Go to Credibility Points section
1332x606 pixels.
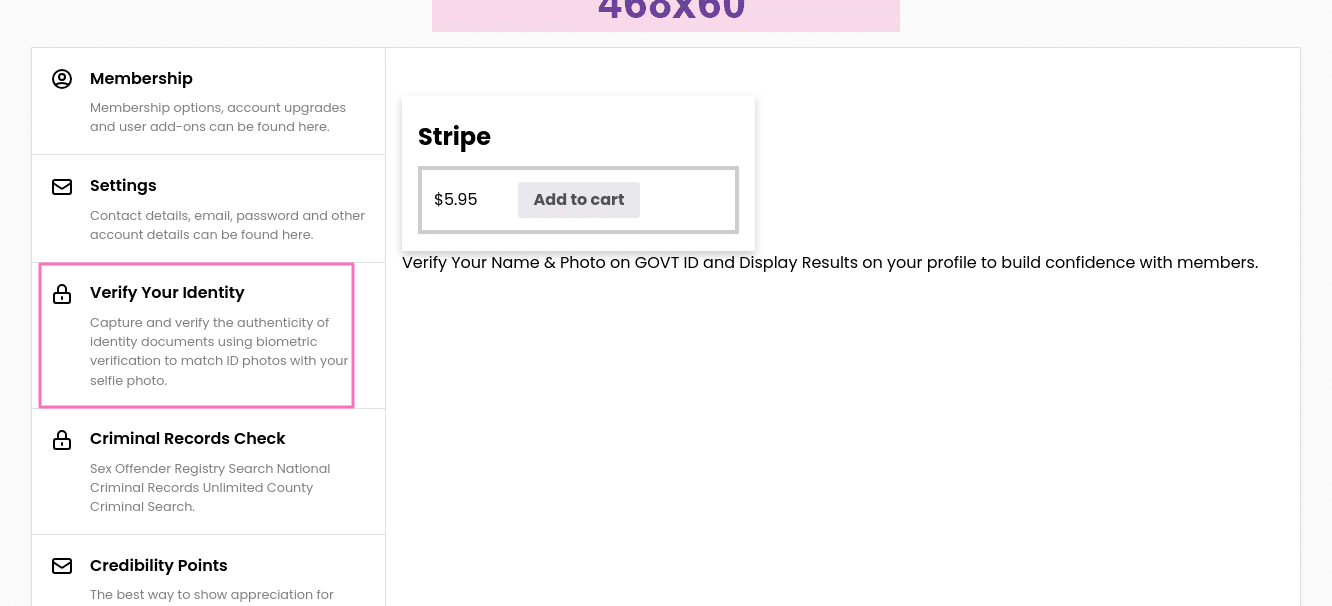click(208, 571)
